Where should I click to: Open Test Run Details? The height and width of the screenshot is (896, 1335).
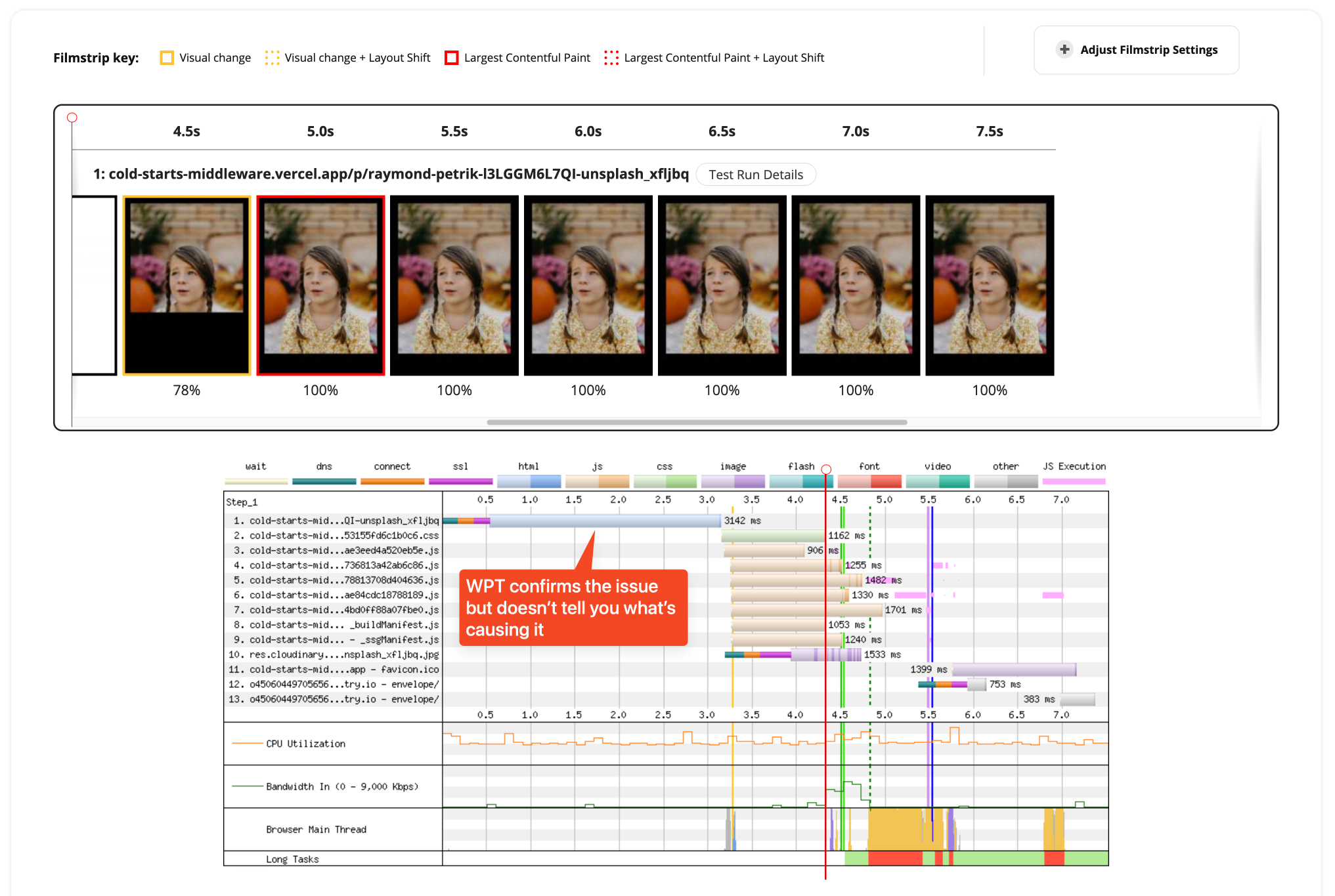coord(755,175)
